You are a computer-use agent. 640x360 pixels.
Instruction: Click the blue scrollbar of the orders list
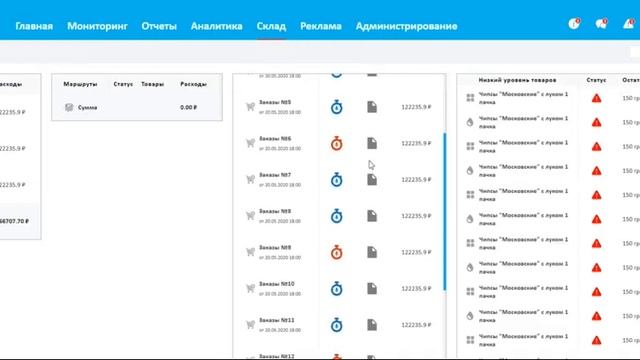coord(444,211)
